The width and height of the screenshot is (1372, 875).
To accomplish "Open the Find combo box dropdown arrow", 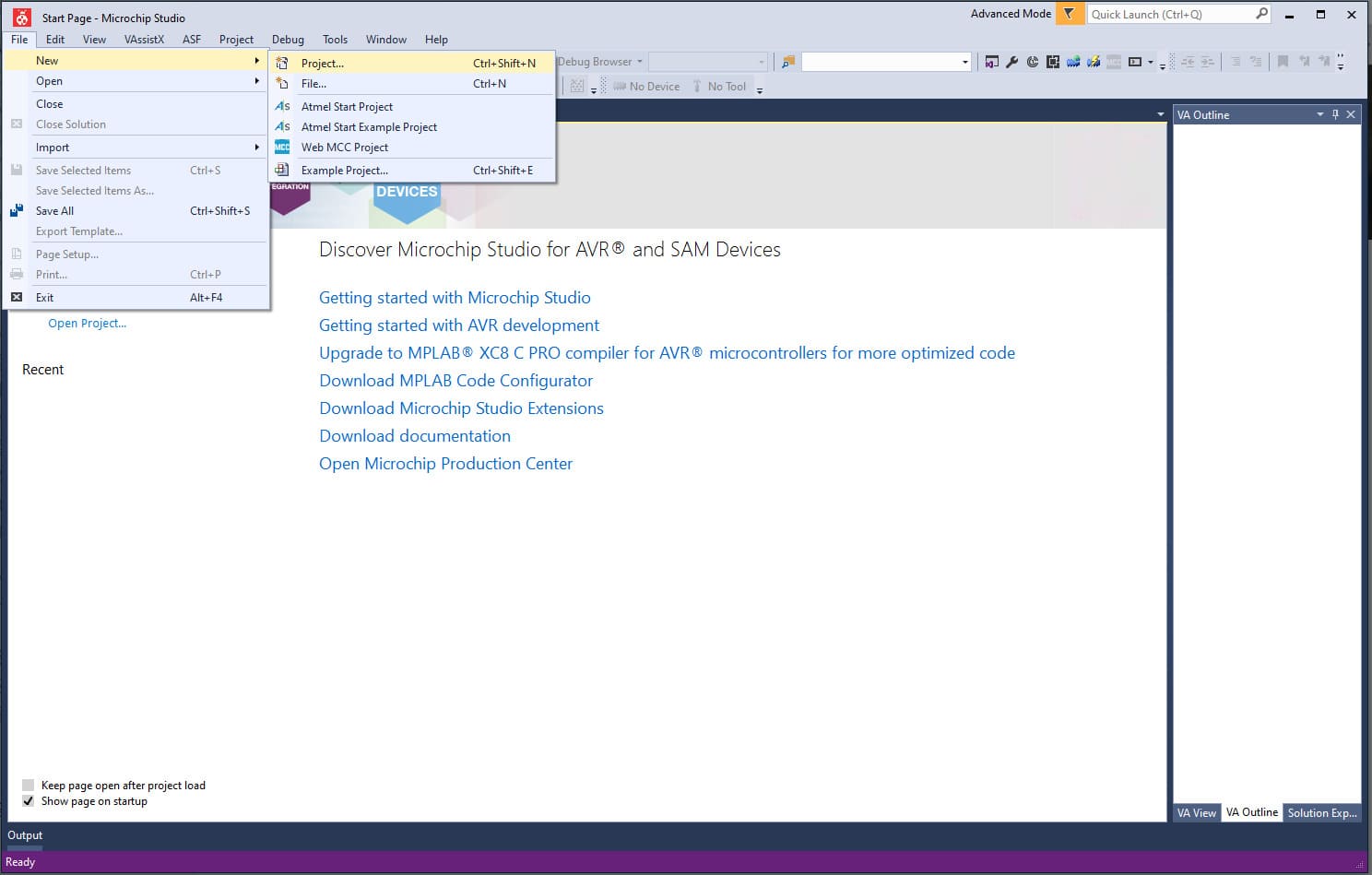I will coord(965,62).
